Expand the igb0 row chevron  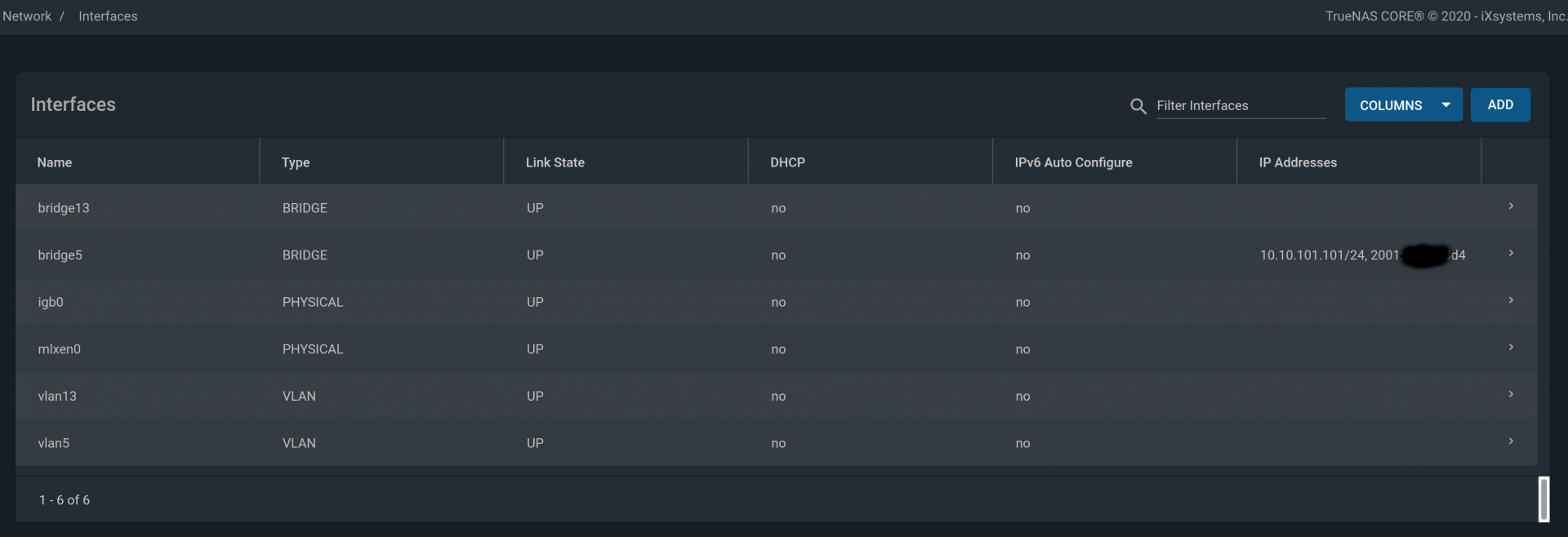click(1511, 300)
